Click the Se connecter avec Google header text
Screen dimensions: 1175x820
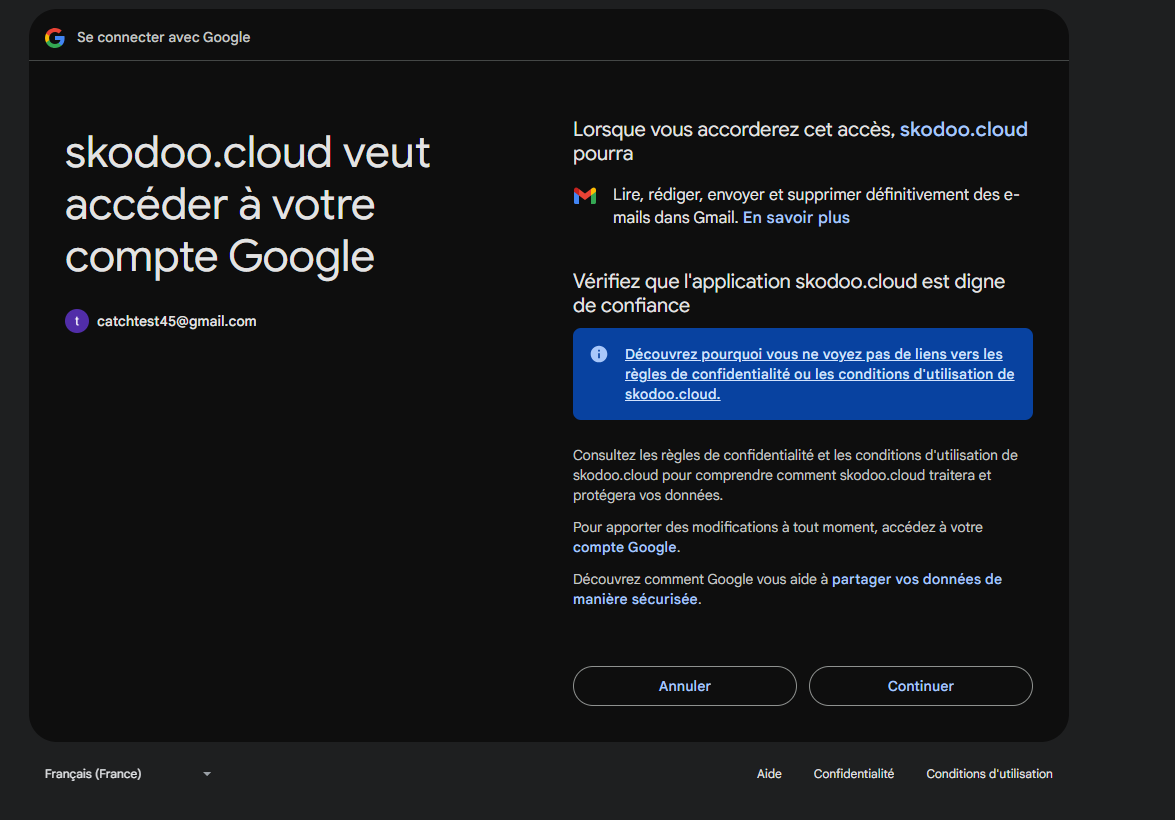[x=163, y=37]
